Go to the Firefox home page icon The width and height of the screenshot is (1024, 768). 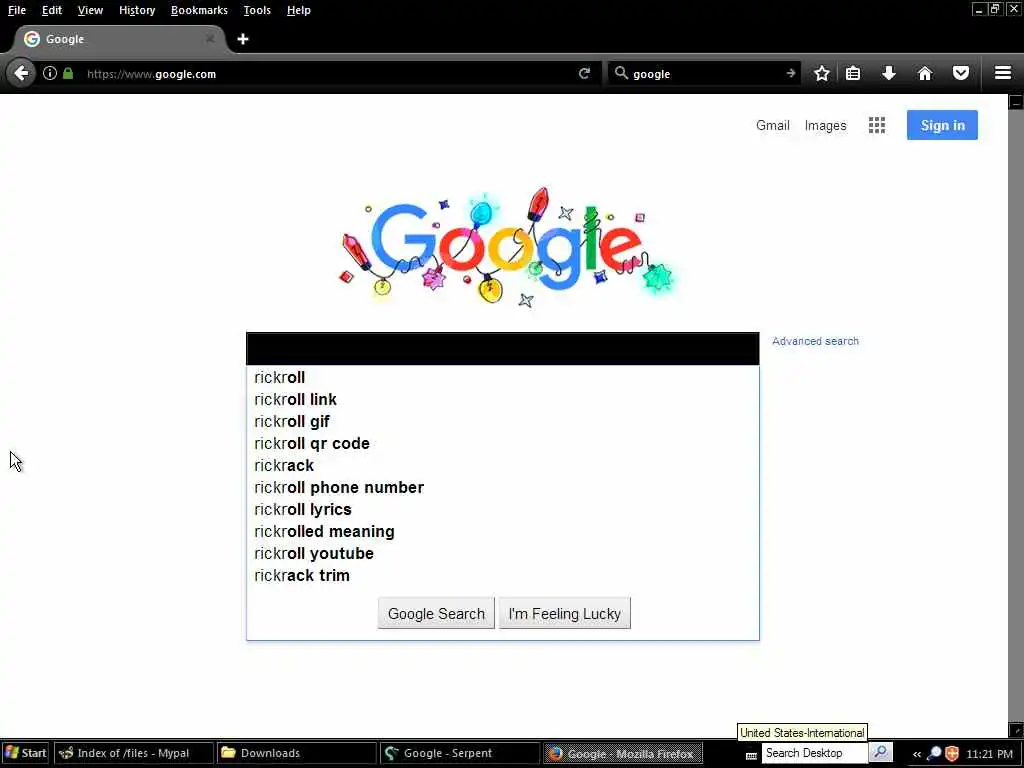click(925, 73)
